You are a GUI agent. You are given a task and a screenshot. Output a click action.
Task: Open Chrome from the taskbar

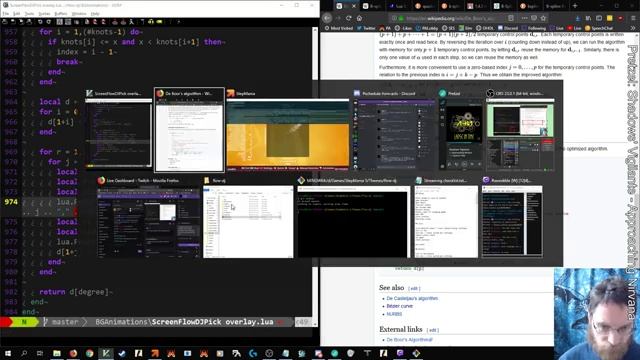tap(89, 353)
